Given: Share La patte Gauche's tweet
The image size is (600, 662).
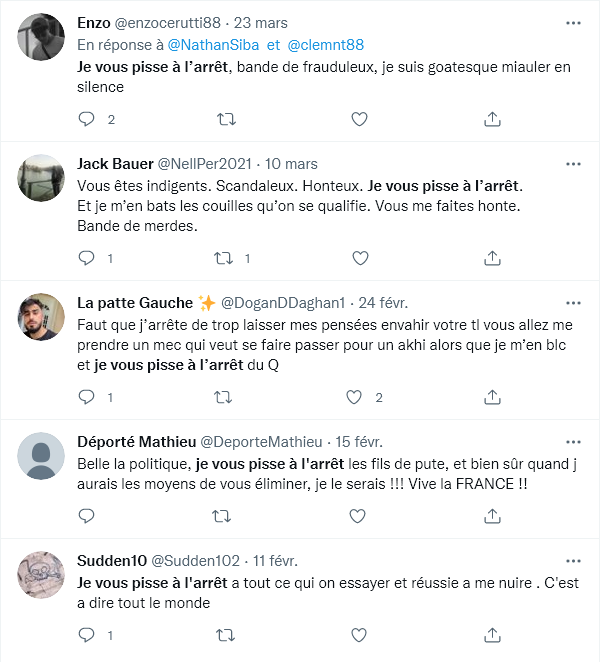Looking at the screenshot, I should click(x=492, y=397).
